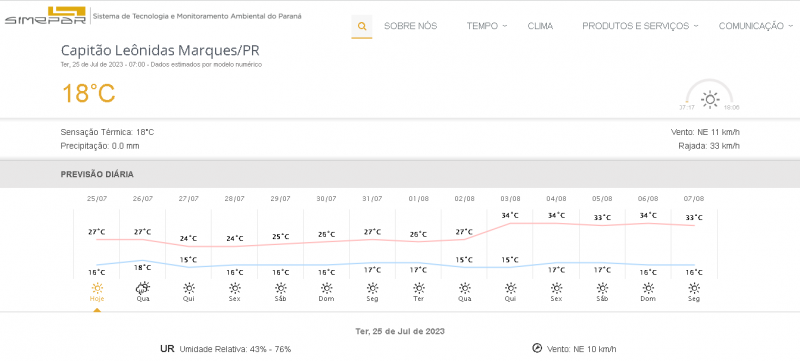800x361 pixels.
Task: Click the wind compass icon
Action: [537, 348]
